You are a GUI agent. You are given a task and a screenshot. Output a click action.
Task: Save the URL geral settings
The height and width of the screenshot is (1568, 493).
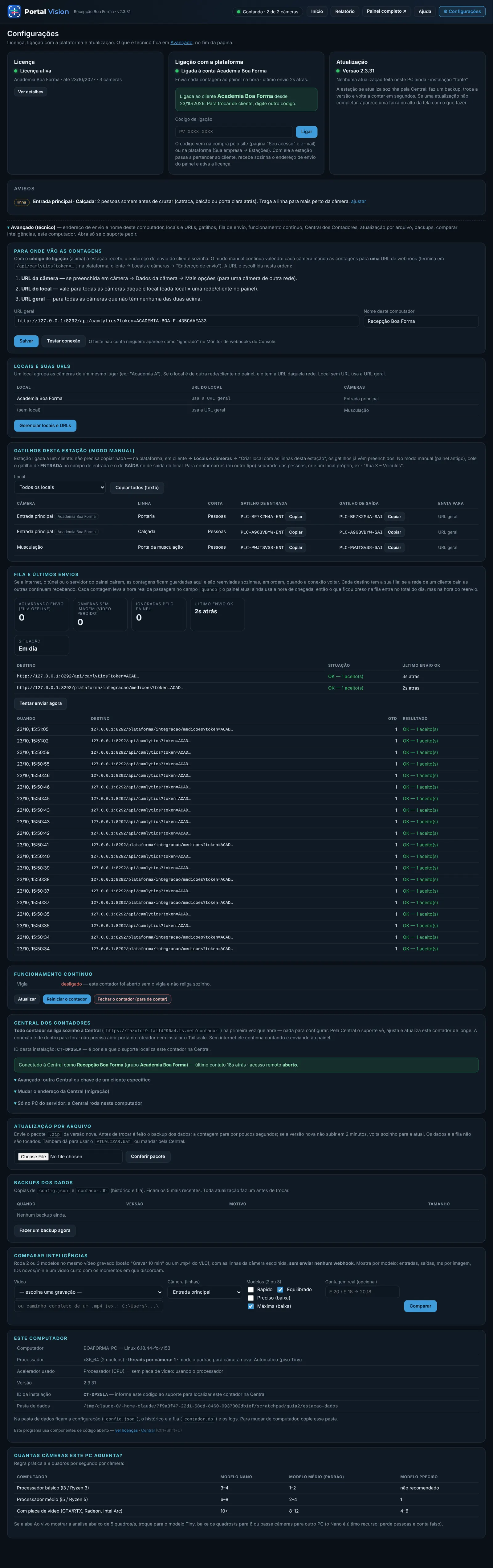click(26, 341)
